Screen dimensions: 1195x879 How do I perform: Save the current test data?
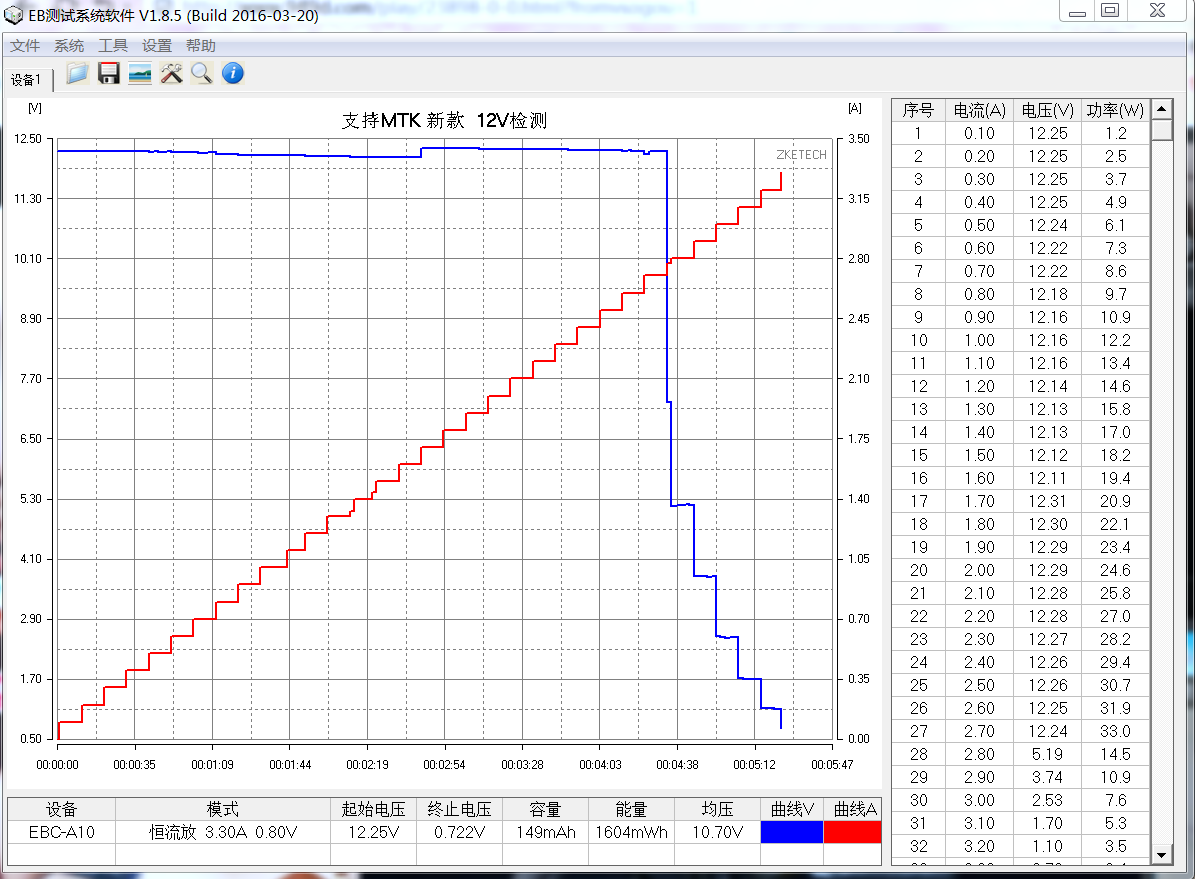click(x=108, y=73)
